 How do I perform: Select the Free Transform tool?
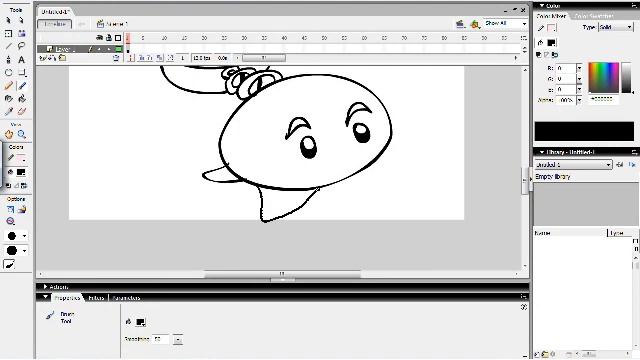tap(9, 33)
